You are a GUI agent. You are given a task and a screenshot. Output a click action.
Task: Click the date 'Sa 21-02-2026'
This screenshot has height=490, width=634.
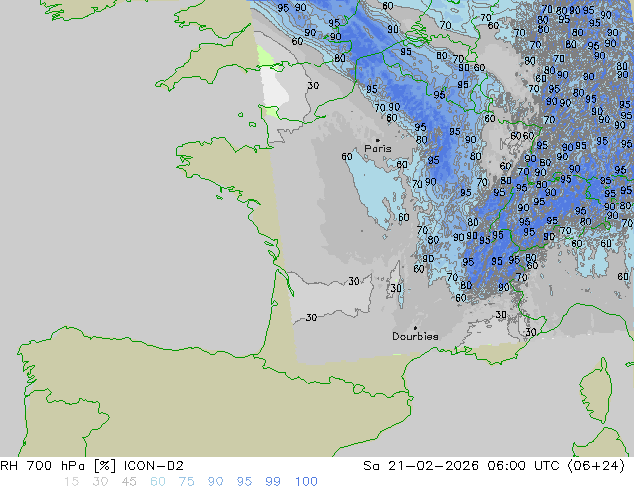click(421, 466)
